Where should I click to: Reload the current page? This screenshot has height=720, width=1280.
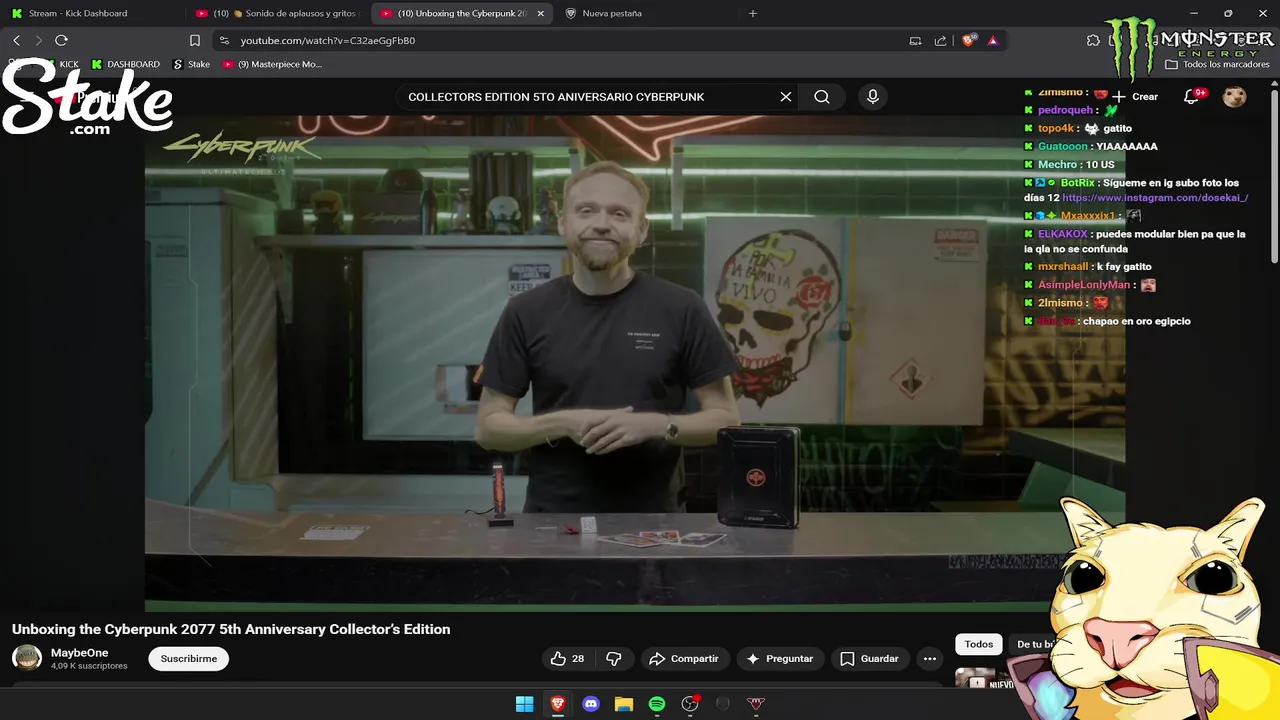pyautogui.click(x=61, y=40)
